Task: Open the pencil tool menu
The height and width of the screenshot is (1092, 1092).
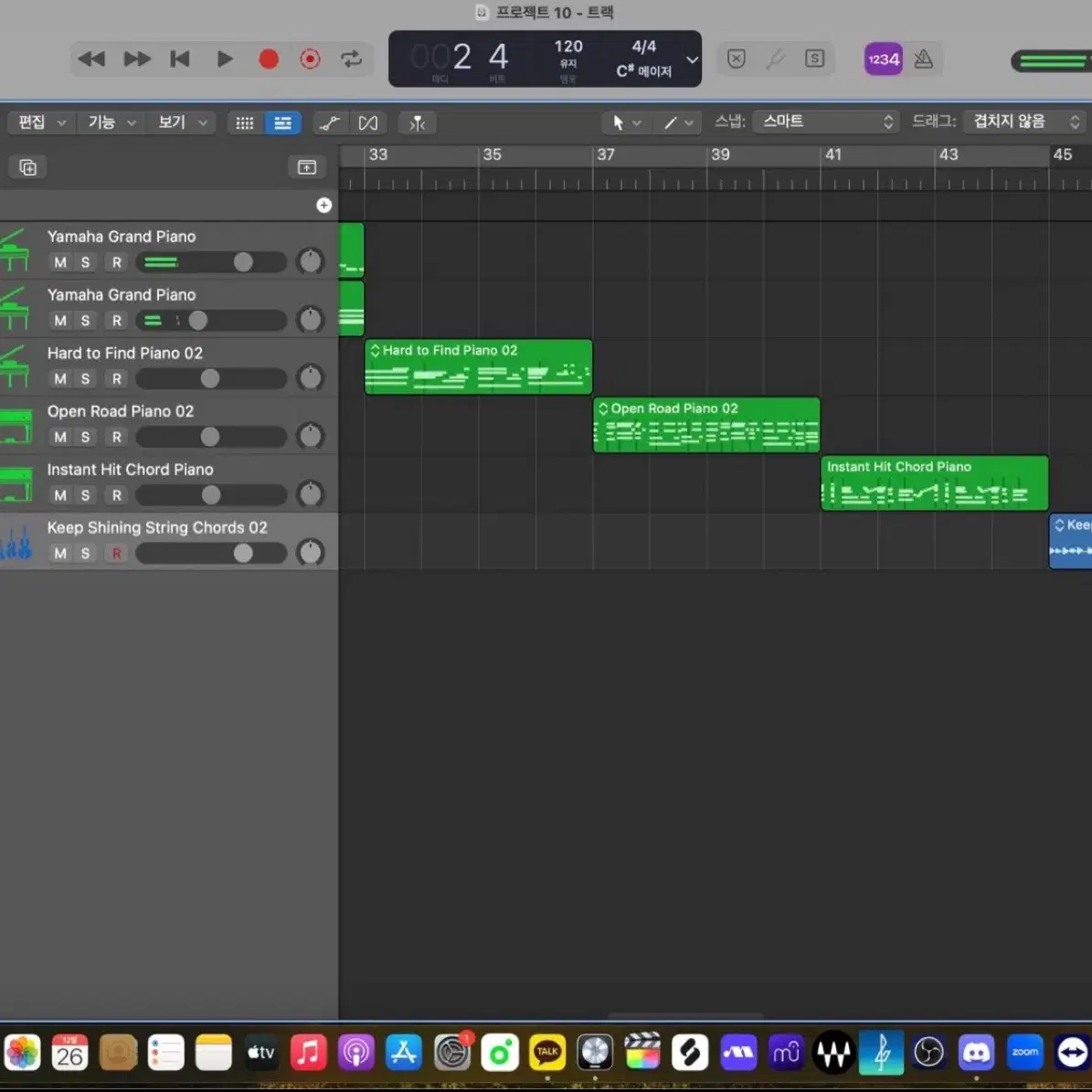Action: tap(678, 123)
